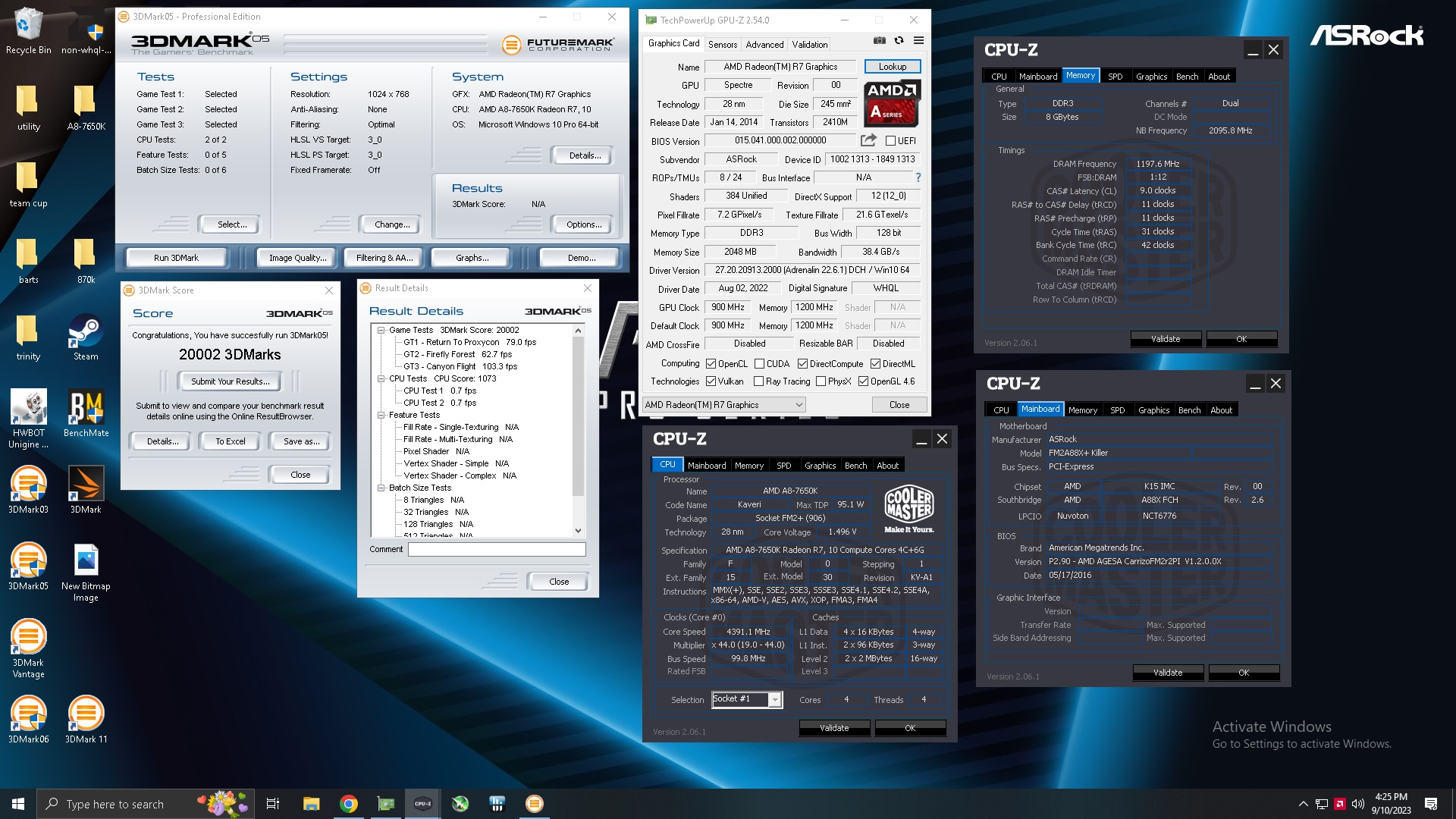Viewport: 1456px width, 819px height.
Task: Toggle OpenGL 4.6 checkbox
Action: [863, 381]
